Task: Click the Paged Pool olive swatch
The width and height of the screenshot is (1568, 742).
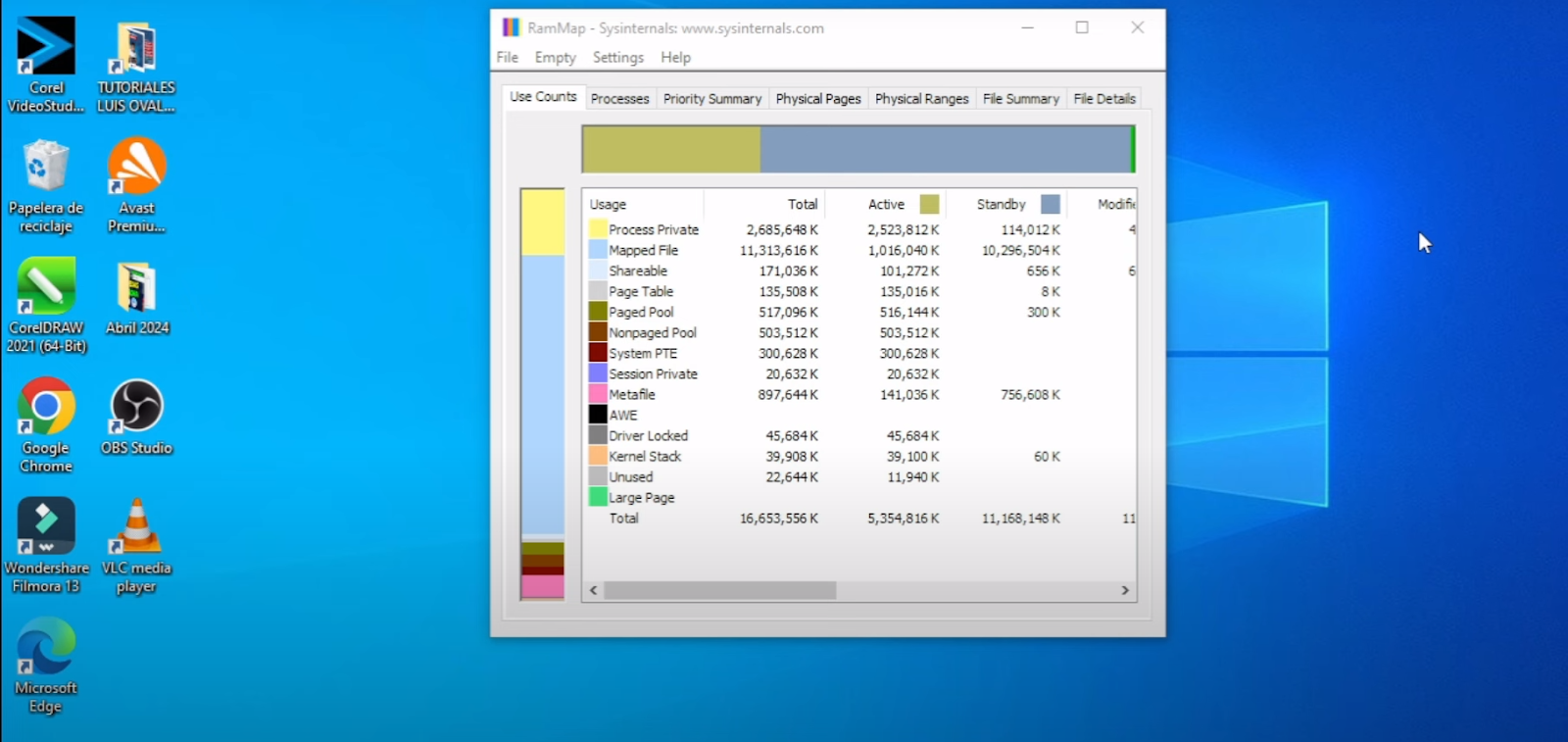Action: [x=598, y=312]
